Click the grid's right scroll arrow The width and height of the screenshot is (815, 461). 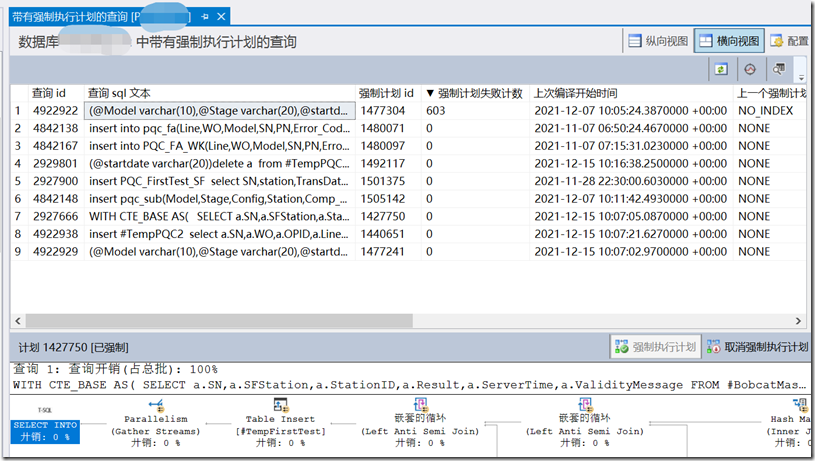798,321
